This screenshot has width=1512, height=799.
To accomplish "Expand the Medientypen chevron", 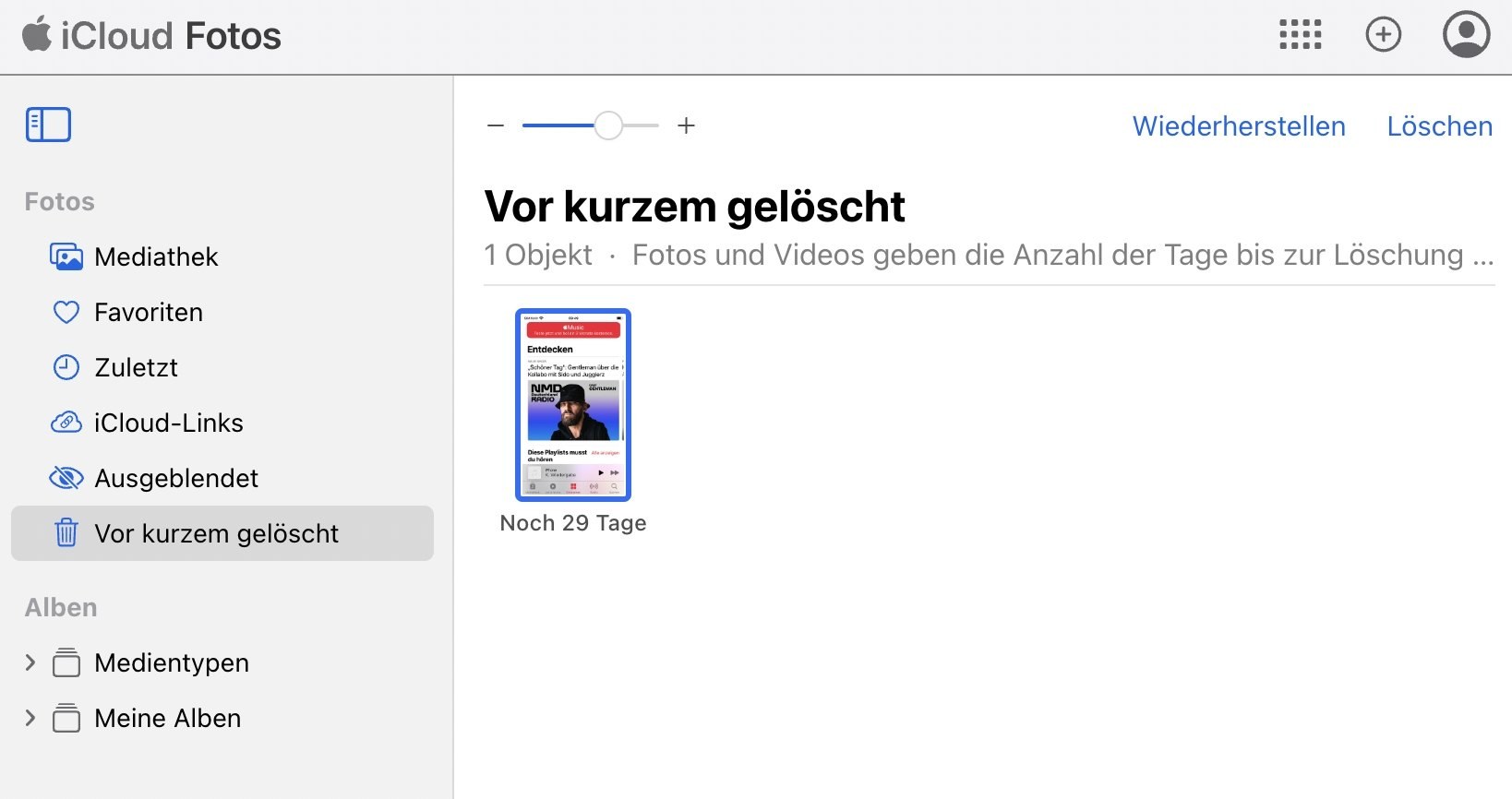I will 30,662.
